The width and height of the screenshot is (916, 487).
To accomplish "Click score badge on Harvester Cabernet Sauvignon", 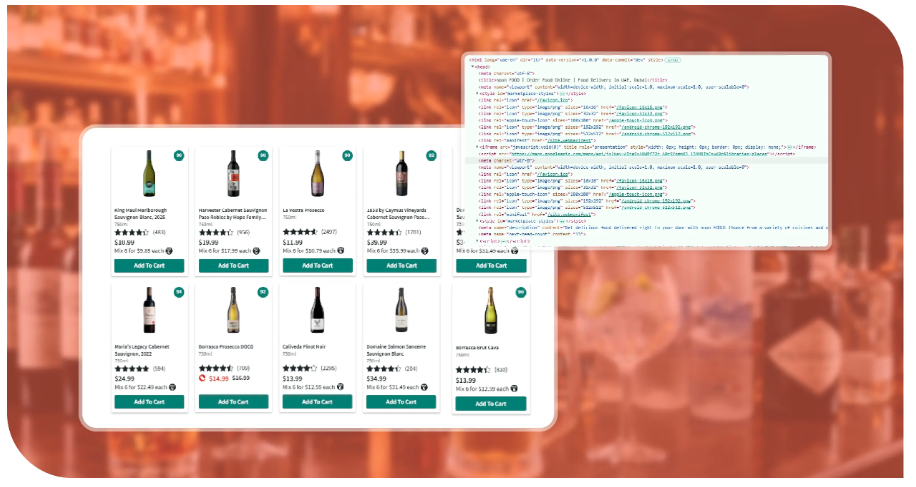I will [x=263, y=155].
